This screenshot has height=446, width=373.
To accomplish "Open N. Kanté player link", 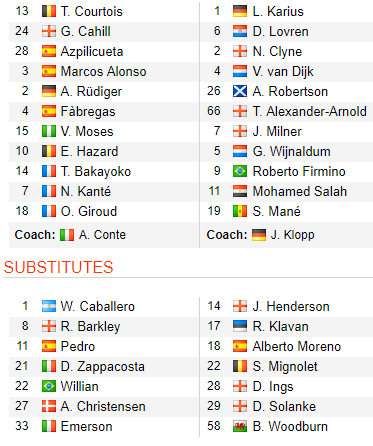I will click(86, 191).
